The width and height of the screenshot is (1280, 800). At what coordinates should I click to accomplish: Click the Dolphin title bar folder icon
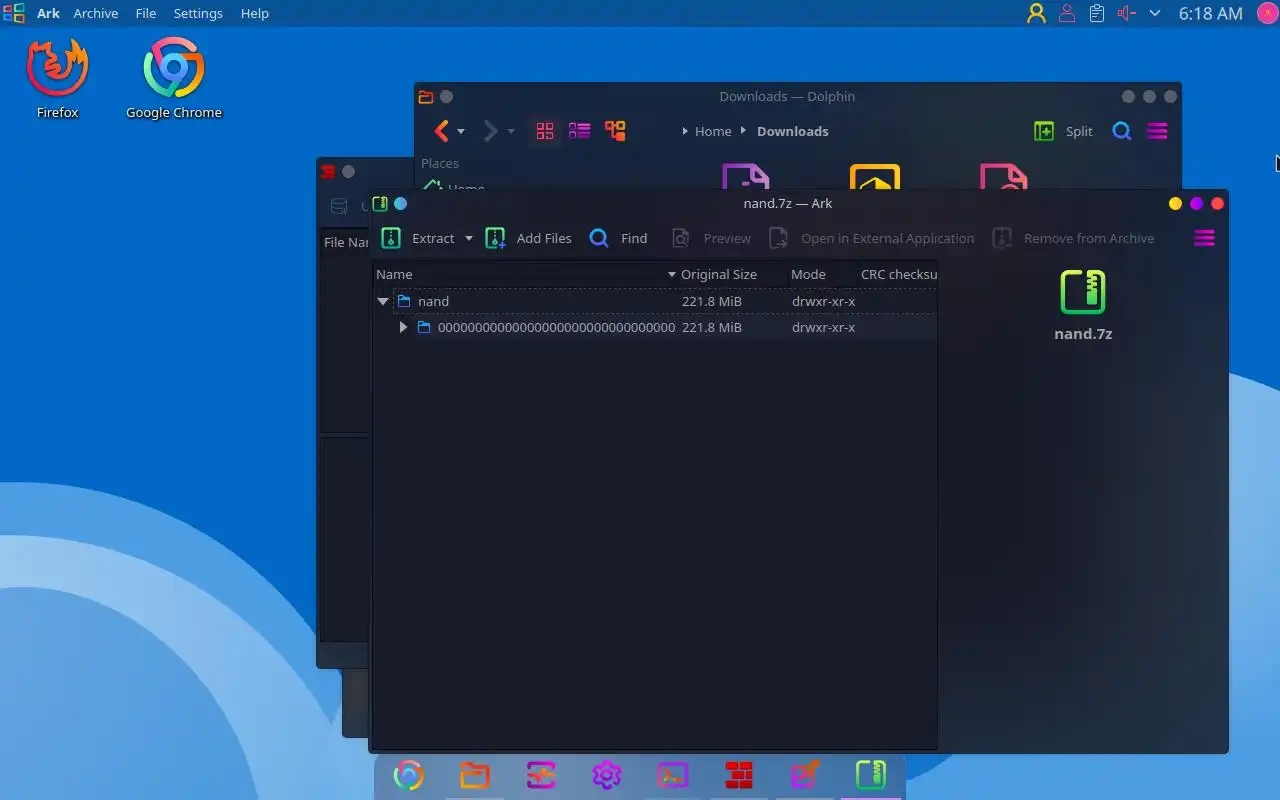point(426,97)
